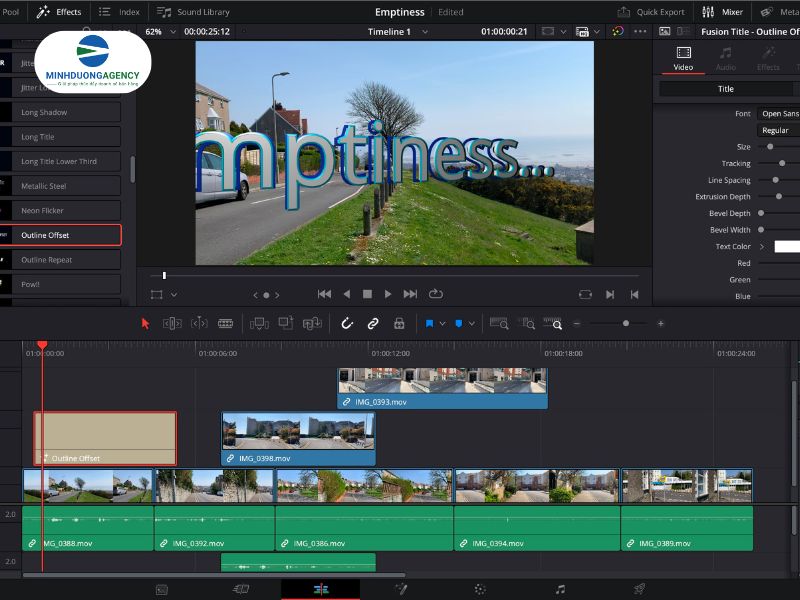
Task: Open the Color page
Action: click(479, 590)
